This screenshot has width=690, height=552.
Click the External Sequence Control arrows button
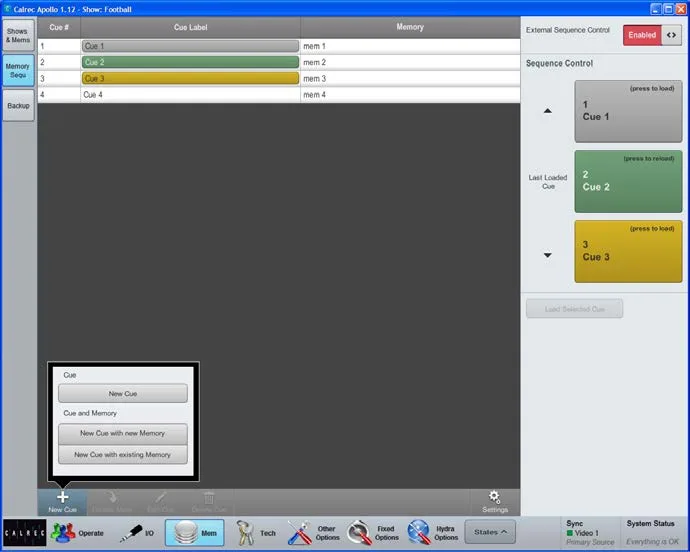pos(672,35)
